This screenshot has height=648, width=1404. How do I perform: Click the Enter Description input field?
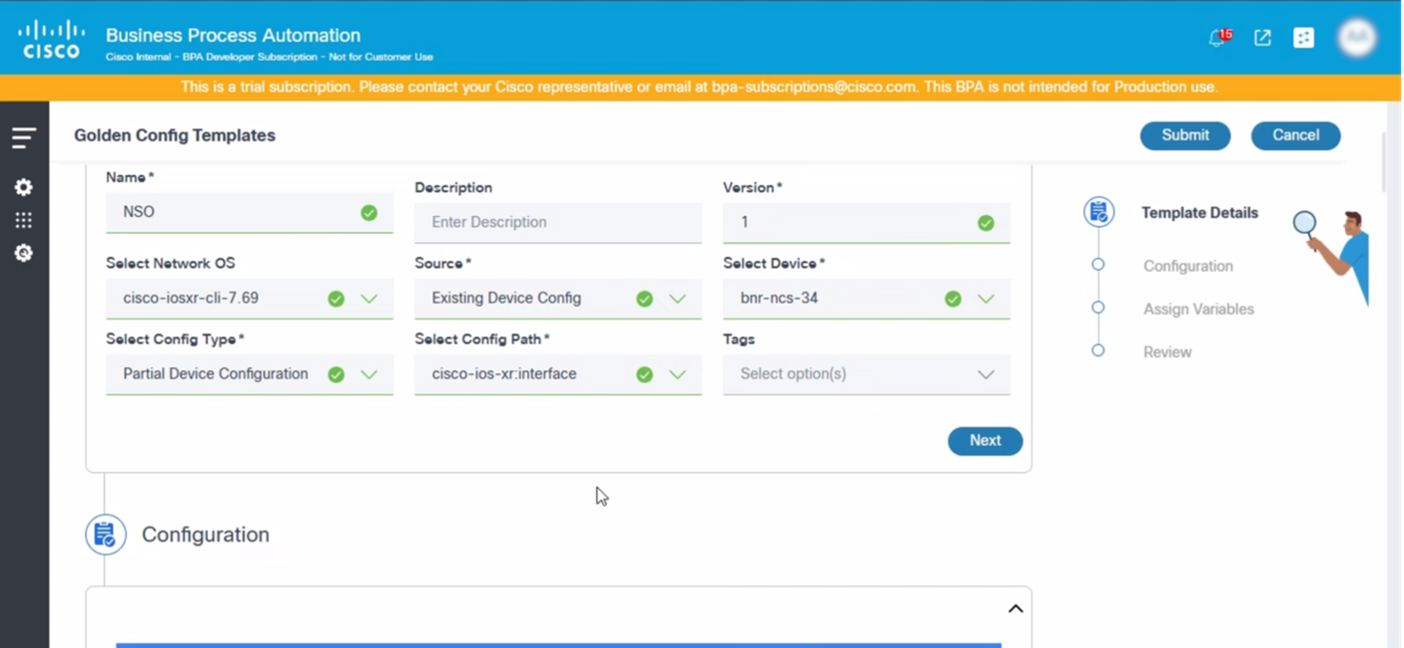(558, 222)
